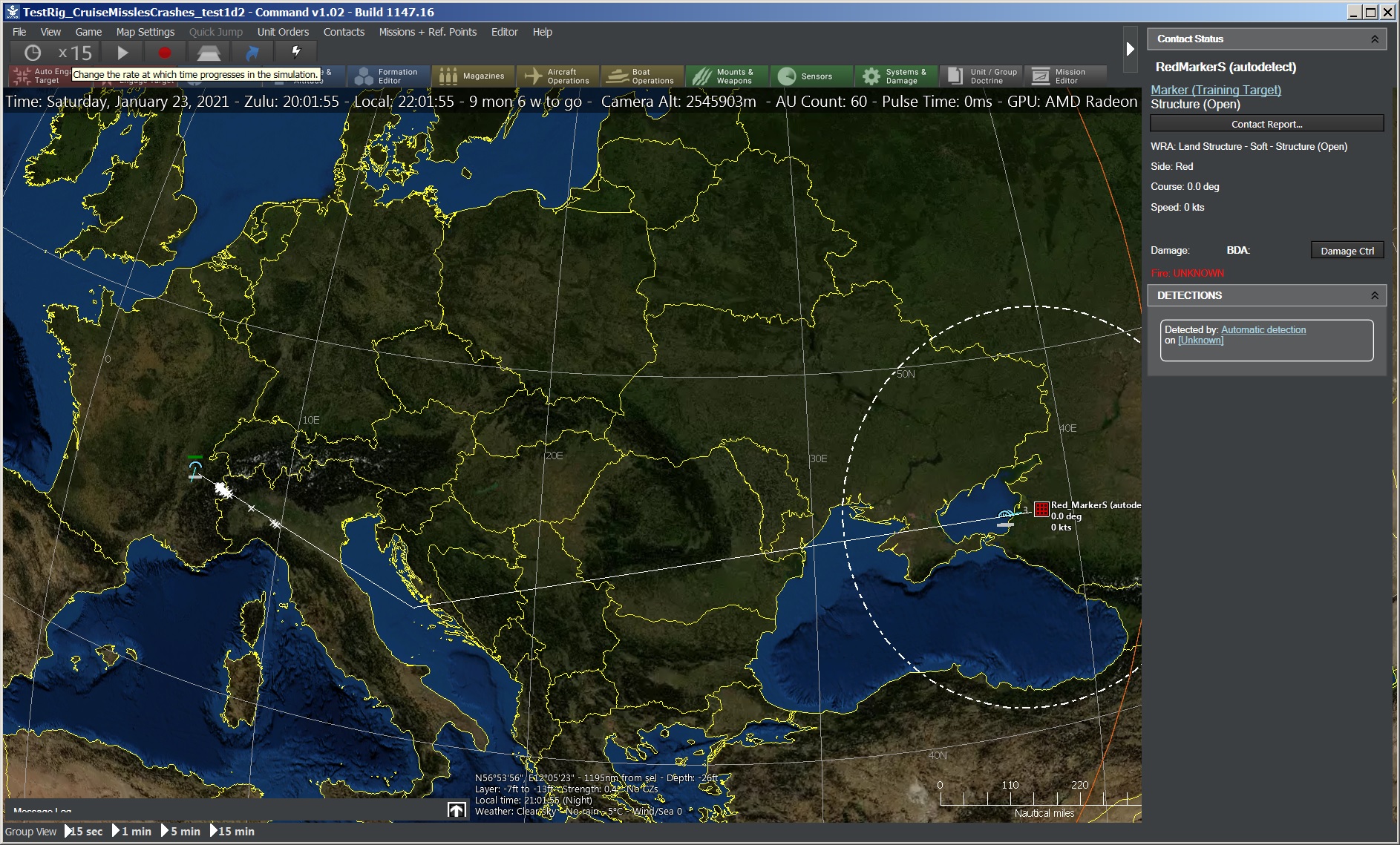Open the View menu

tap(50, 32)
